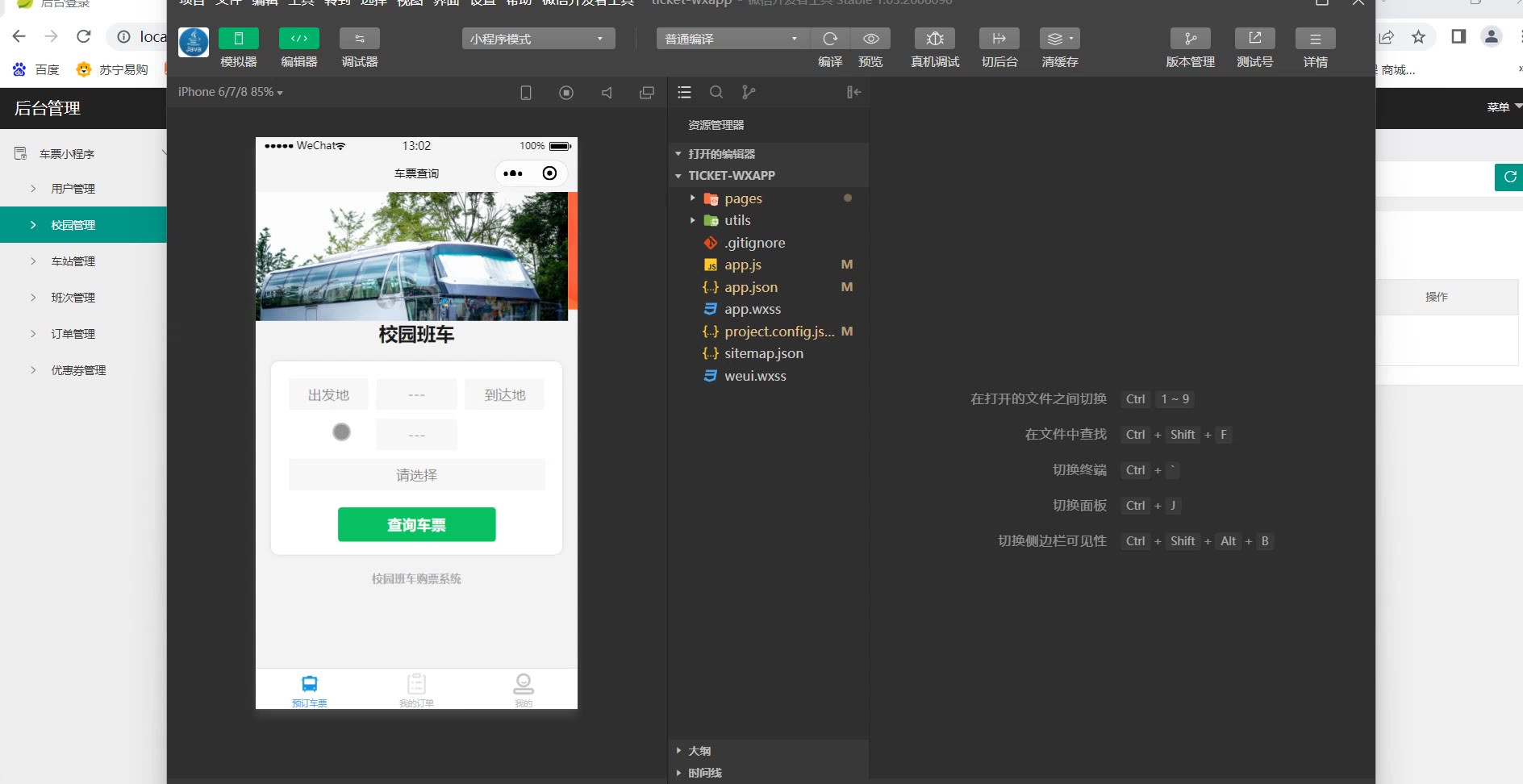This screenshot has width=1523, height=784.
Task: Click the 请选择 date field
Action: (x=416, y=475)
